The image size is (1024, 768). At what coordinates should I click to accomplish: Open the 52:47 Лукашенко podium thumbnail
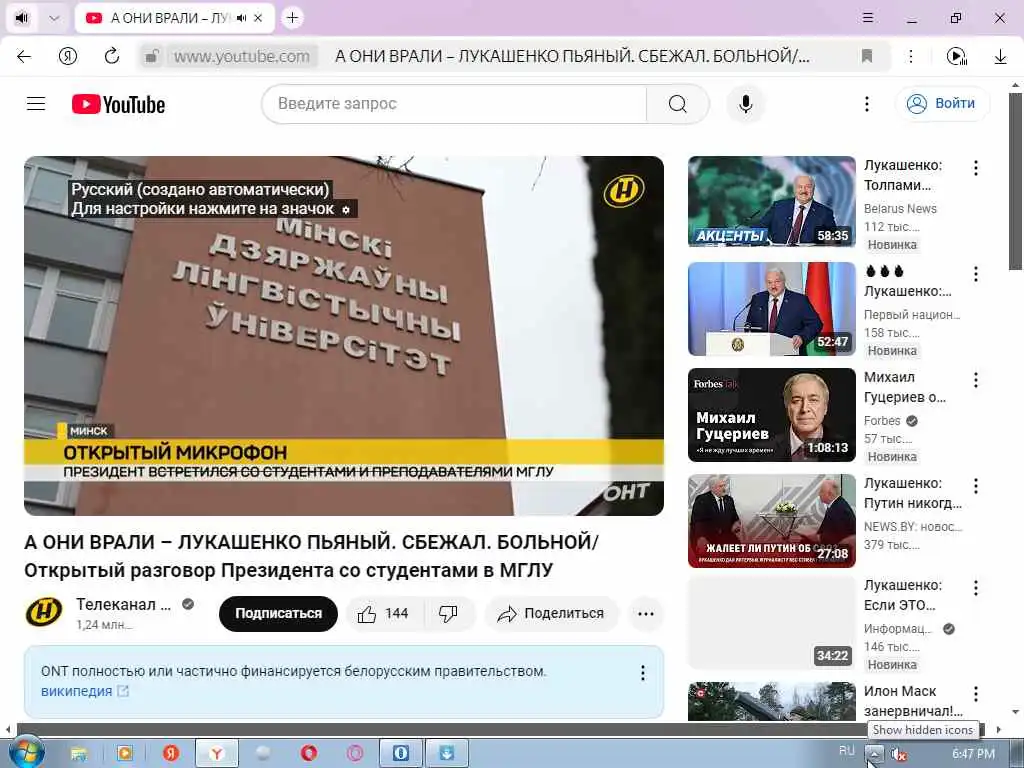pos(771,308)
